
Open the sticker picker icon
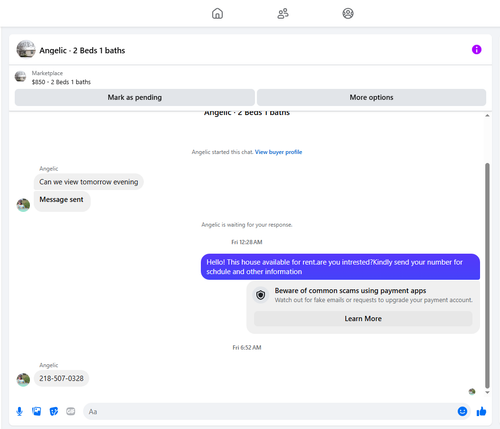[x=54, y=411]
